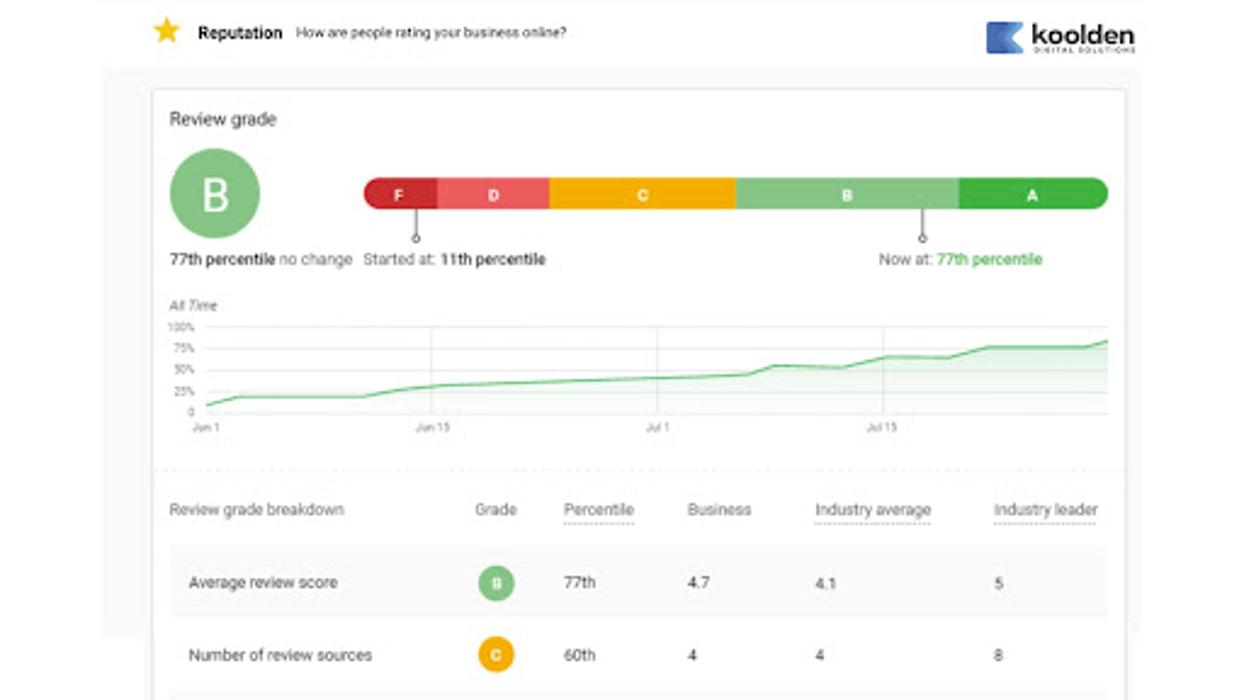Click the Industry average column header
1244x700 pixels.
872,510
